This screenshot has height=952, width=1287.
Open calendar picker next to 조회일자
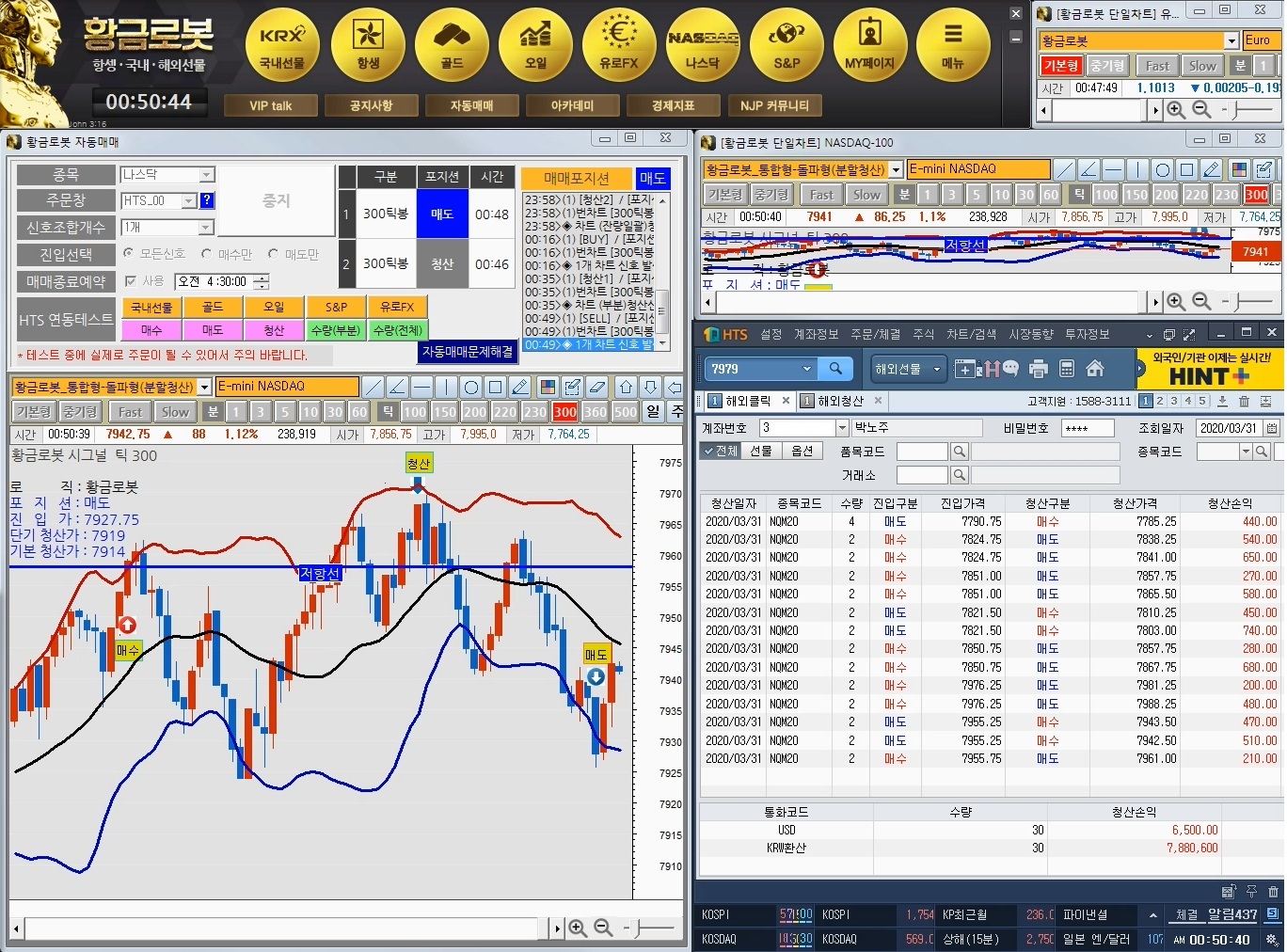click(x=1272, y=428)
